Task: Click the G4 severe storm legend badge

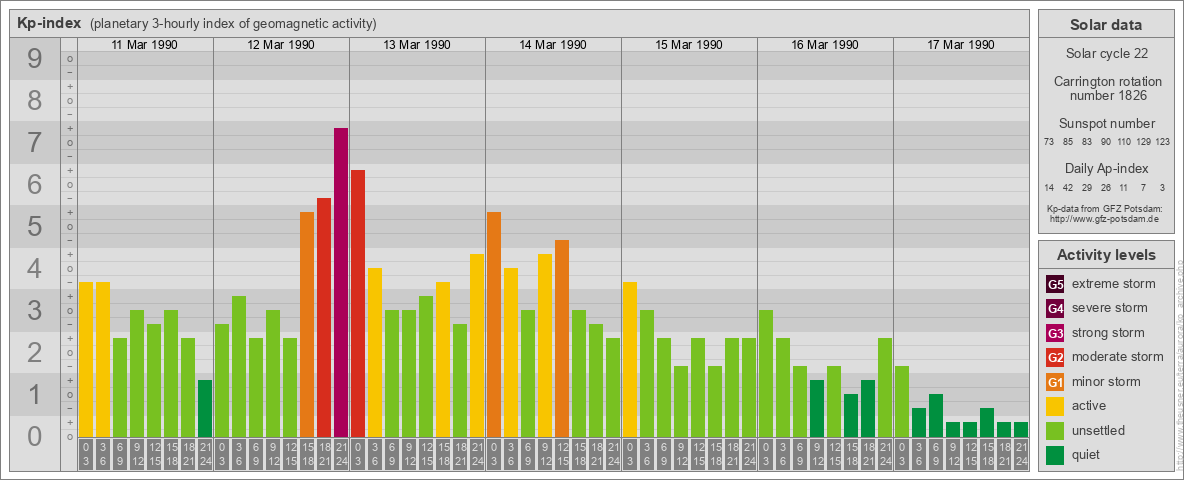Action: point(1055,308)
